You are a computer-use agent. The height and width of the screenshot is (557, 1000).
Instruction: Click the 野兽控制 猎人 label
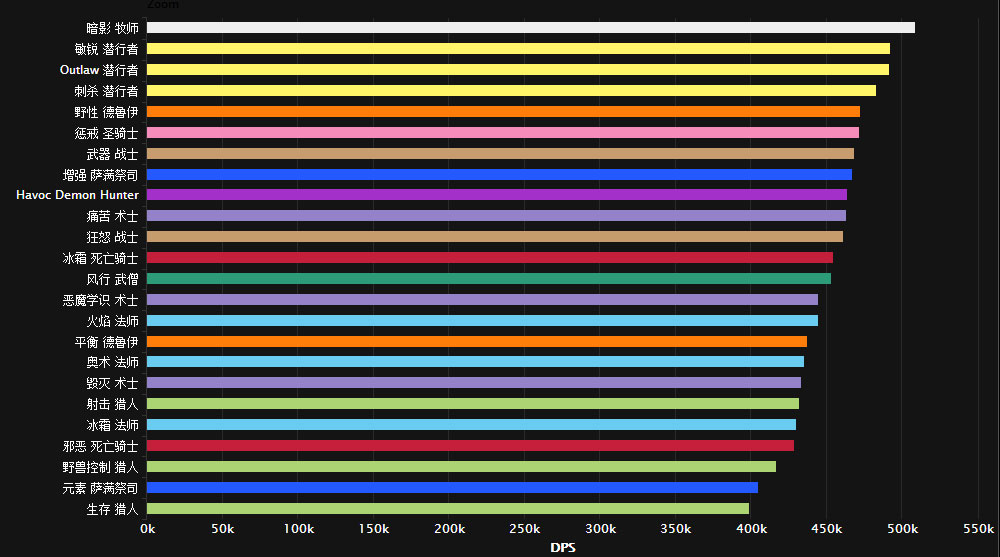point(100,468)
